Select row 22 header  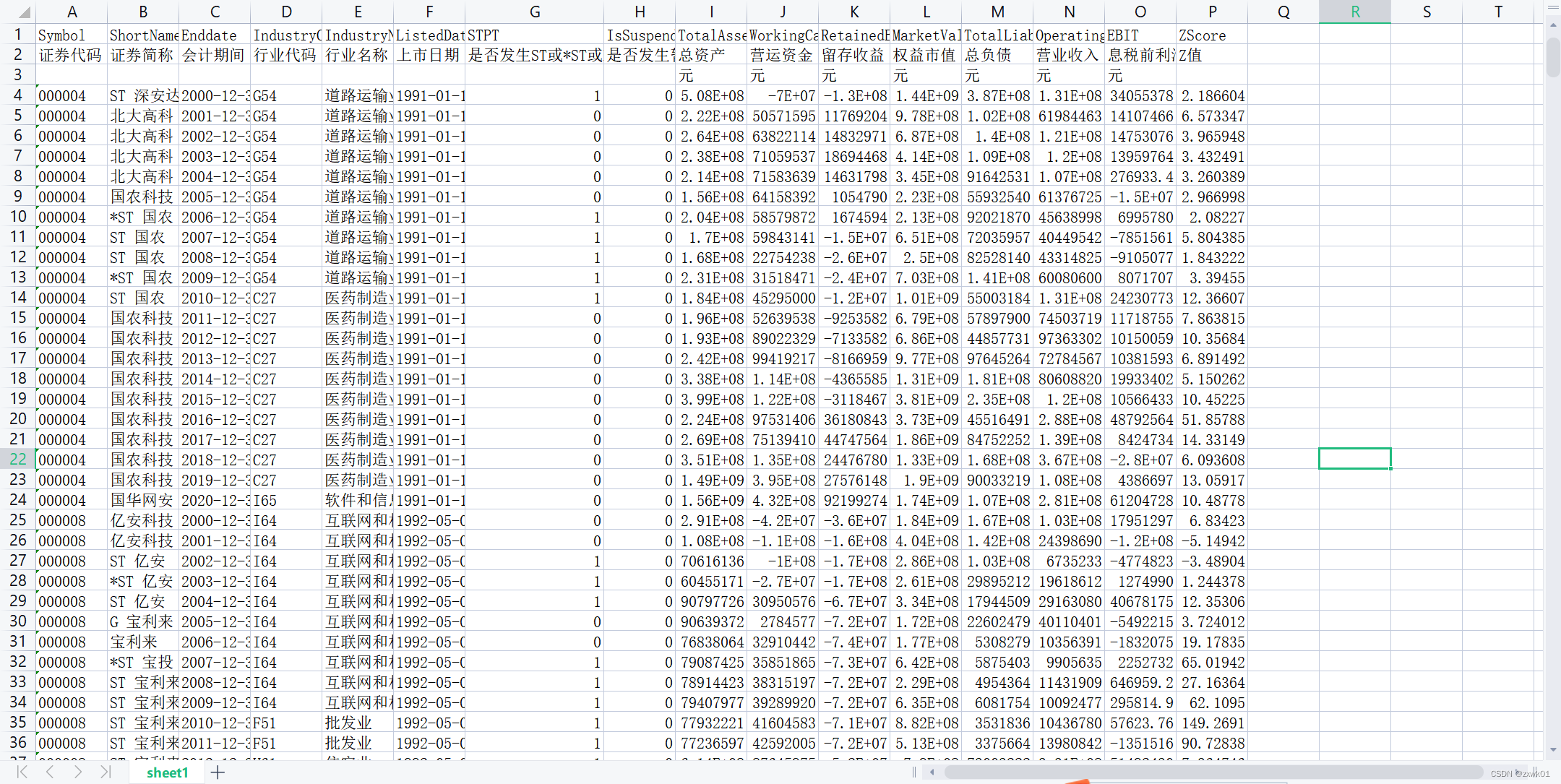[17, 459]
